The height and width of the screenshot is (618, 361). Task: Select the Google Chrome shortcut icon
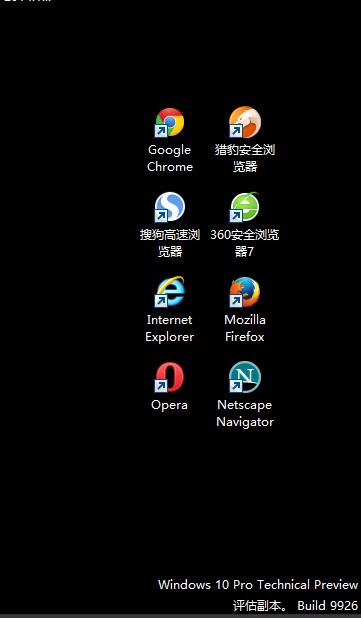click(169, 123)
